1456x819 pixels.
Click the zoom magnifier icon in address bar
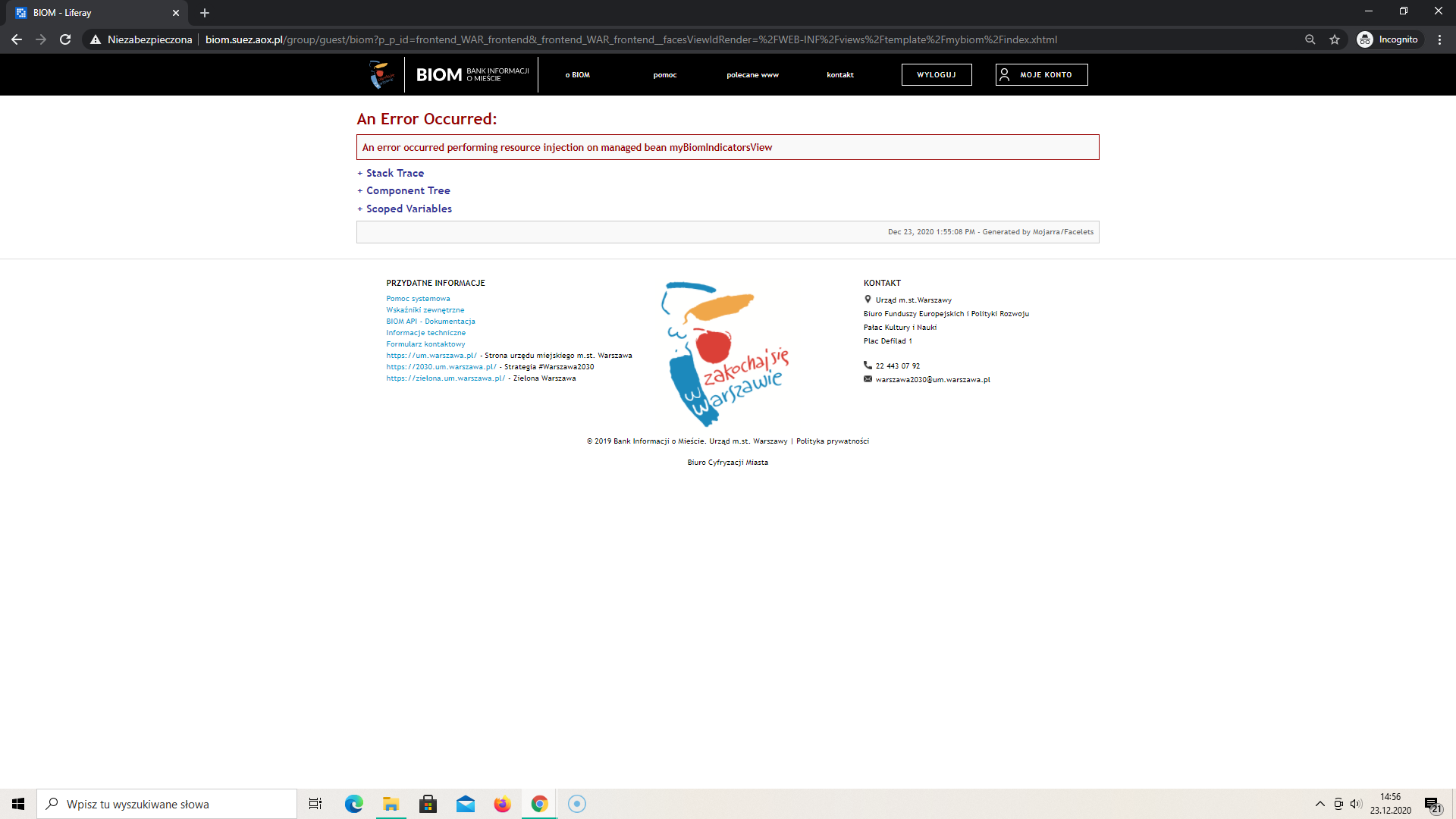click(1310, 39)
